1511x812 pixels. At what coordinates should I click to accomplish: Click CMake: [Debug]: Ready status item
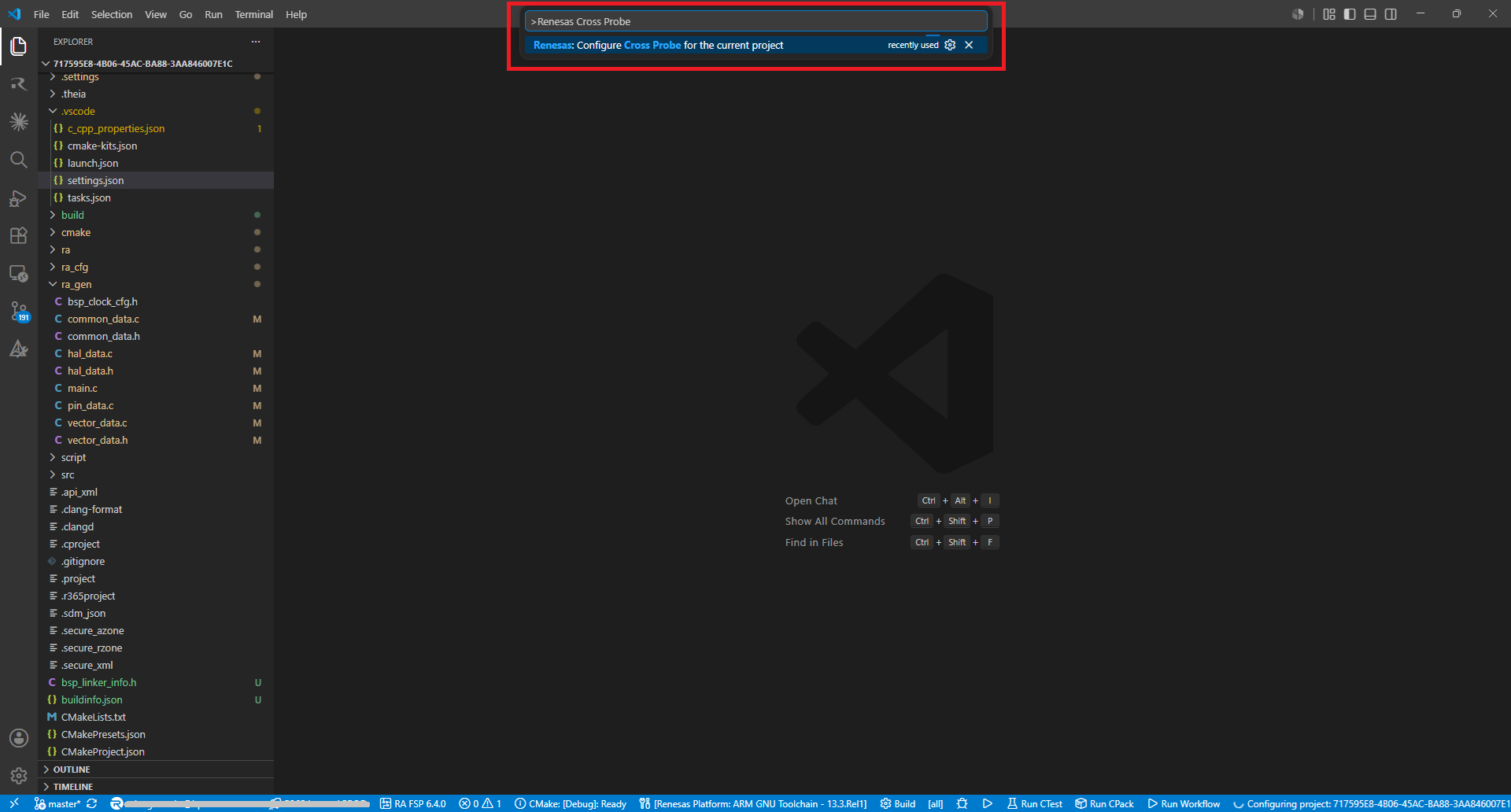click(571, 803)
